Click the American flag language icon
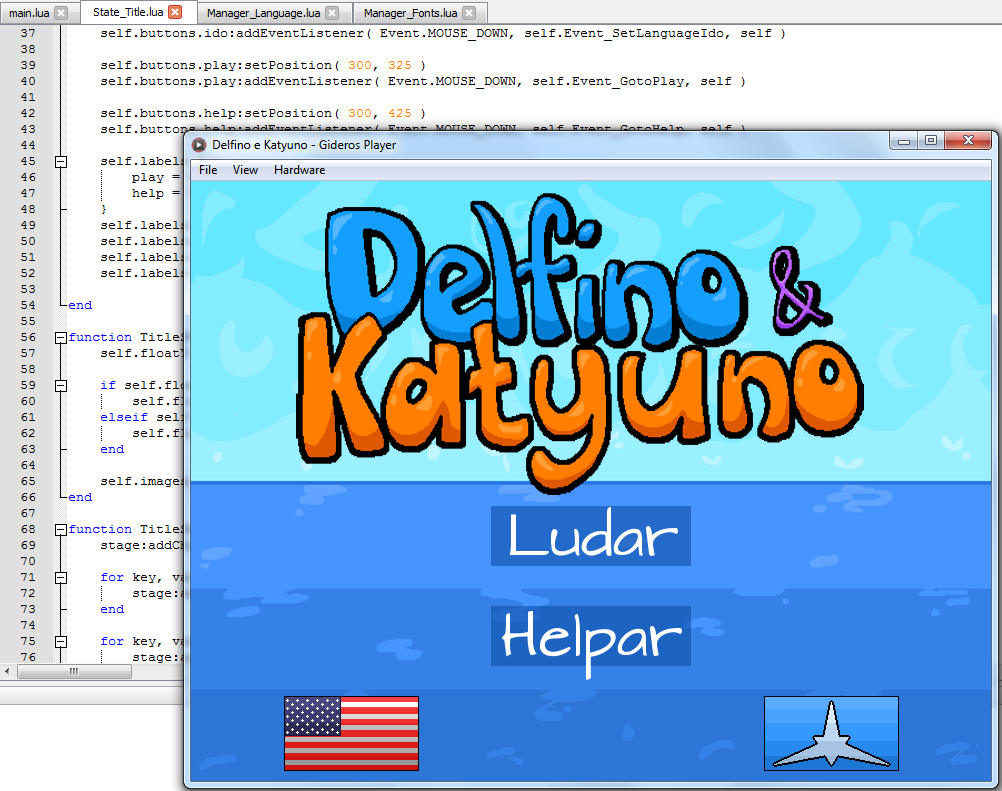This screenshot has width=1002, height=791. click(351, 733)
